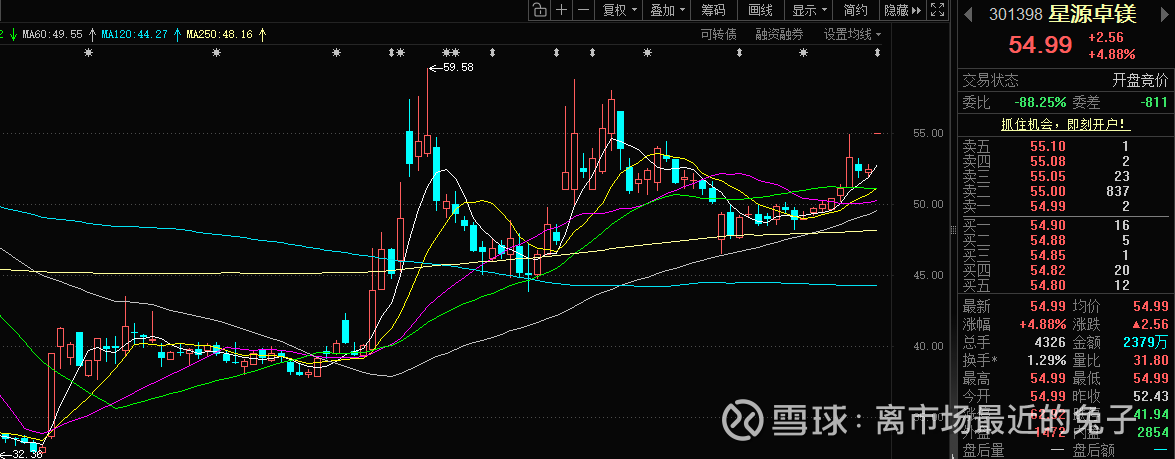Screen dimensions: 1175x459
Task: Click the 委差 value -811
Action: coord(1154,102)
